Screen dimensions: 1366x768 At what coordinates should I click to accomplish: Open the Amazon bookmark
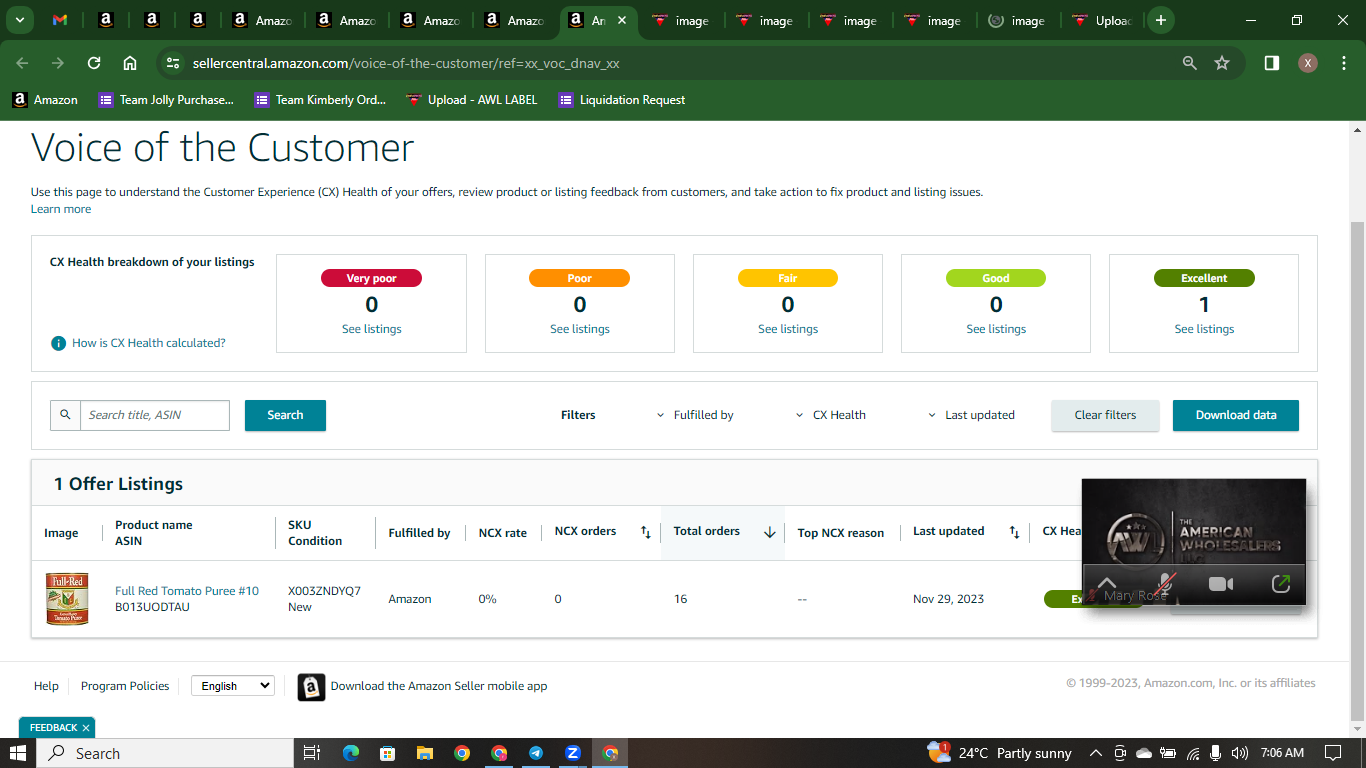pyautogui.click(x=45, y=100)
